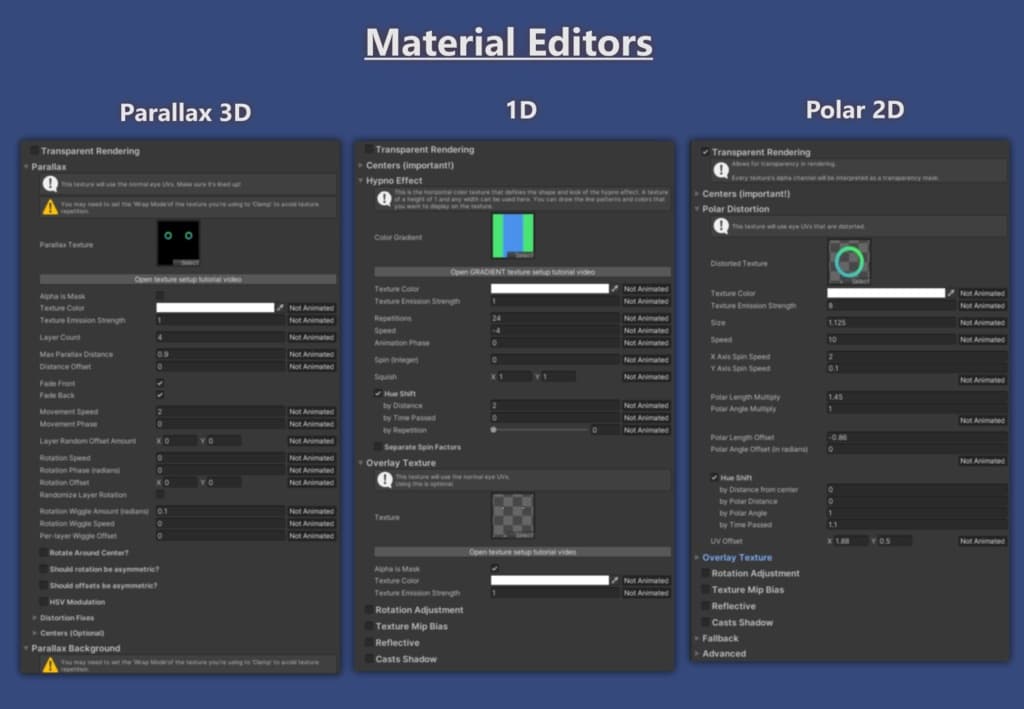Click the 1D Speed value field
This screenshot has width=1024, height=709.
(x=555, y=330)
